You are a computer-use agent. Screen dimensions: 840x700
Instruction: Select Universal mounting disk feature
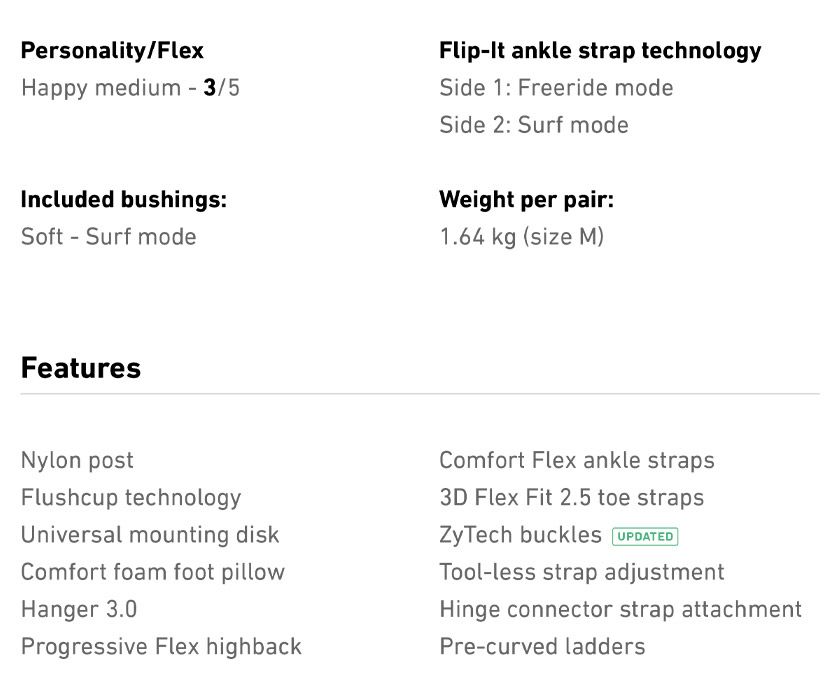pyautogui.click(x=150, y=535)
